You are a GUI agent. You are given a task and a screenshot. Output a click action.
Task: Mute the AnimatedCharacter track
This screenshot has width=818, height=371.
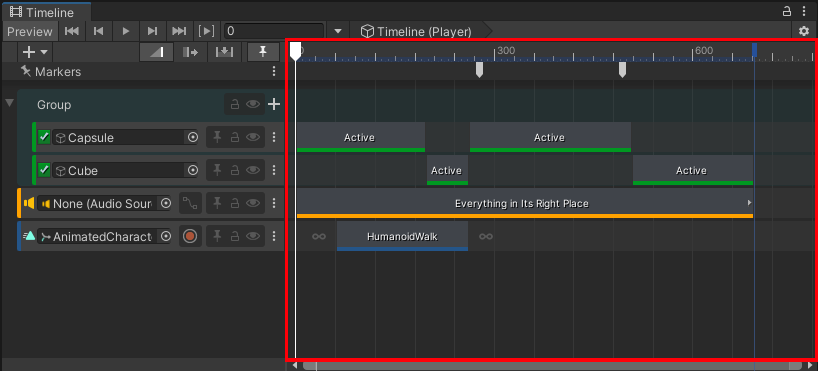pyautogui.click(x=253, y=236)
